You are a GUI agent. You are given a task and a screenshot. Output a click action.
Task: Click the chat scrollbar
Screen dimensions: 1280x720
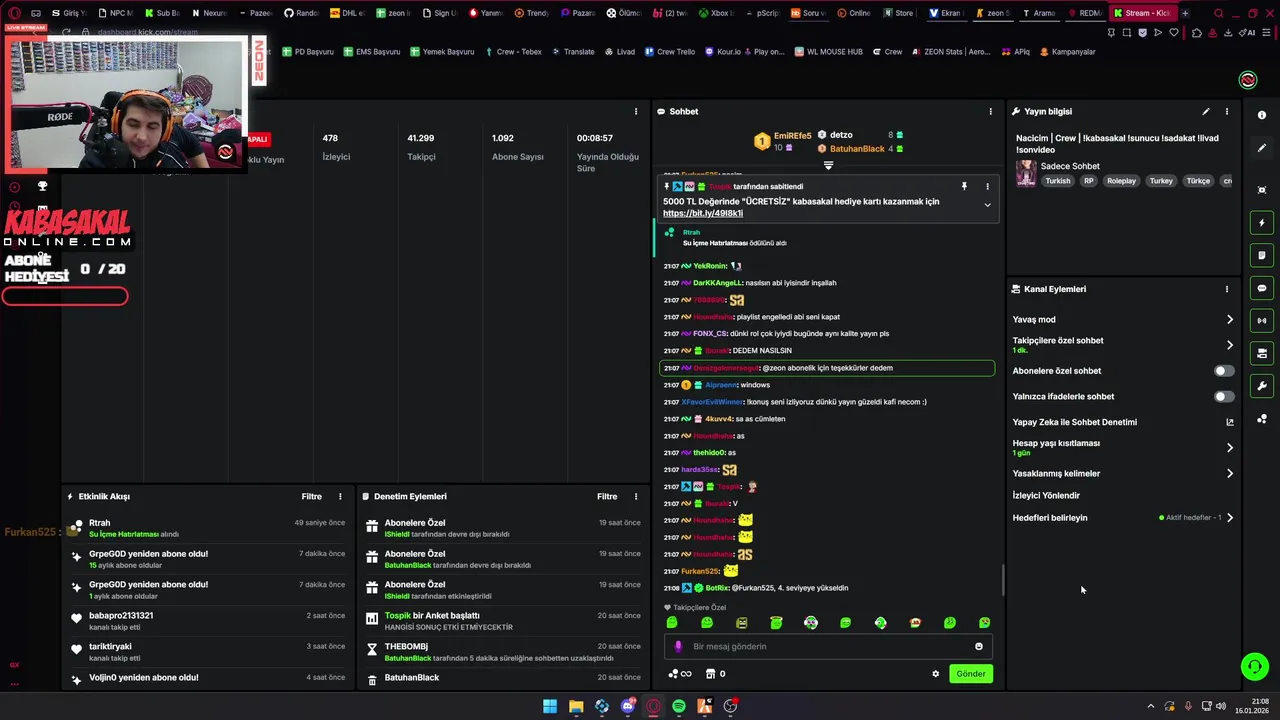(x=1003, y=580)
